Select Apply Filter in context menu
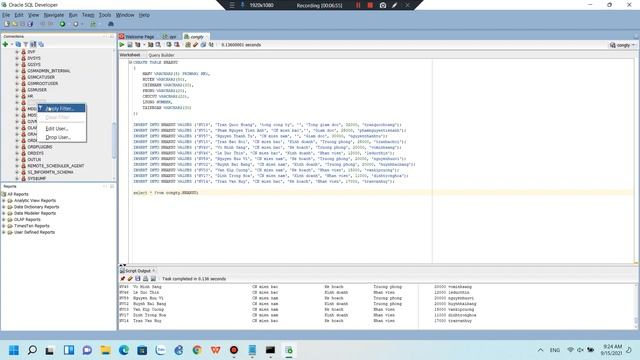This screenshot has height=360, width=640. pyautogui.click(x=62, y=108)
